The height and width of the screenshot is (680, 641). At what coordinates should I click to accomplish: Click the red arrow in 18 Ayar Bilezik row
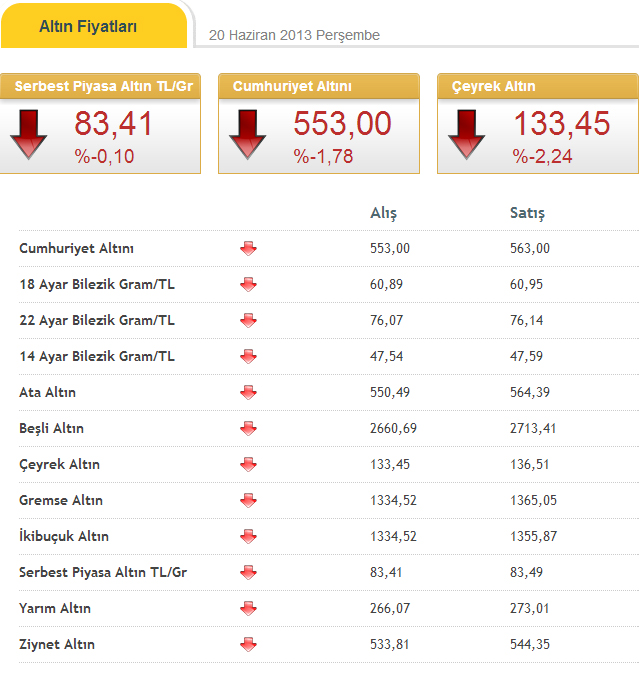click(x=248, y=285)
